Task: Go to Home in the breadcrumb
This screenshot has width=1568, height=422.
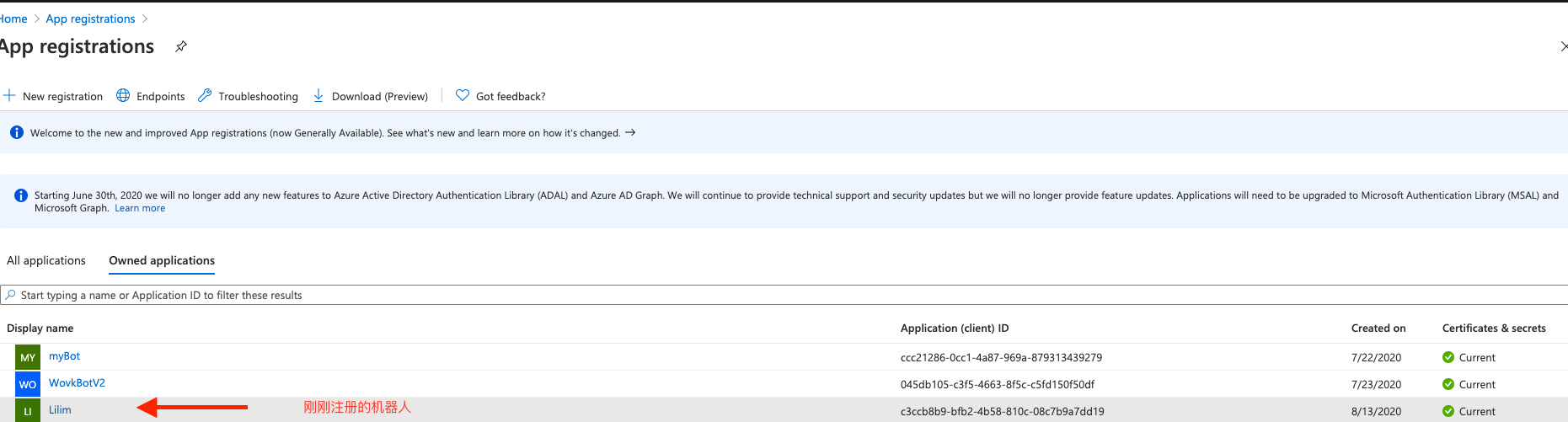Action: [13, 19]
